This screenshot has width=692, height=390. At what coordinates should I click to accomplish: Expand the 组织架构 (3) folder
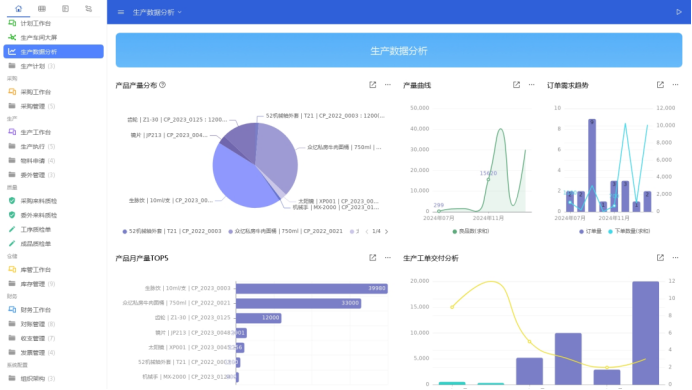(x=53, y=379)
